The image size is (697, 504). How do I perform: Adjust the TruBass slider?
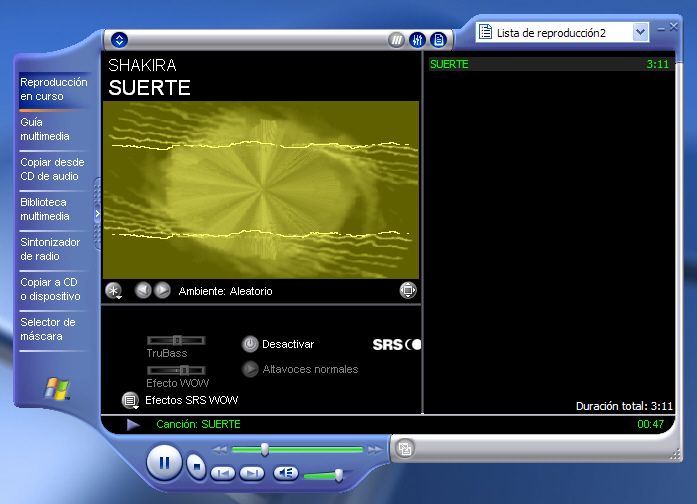tap(176, 340)
